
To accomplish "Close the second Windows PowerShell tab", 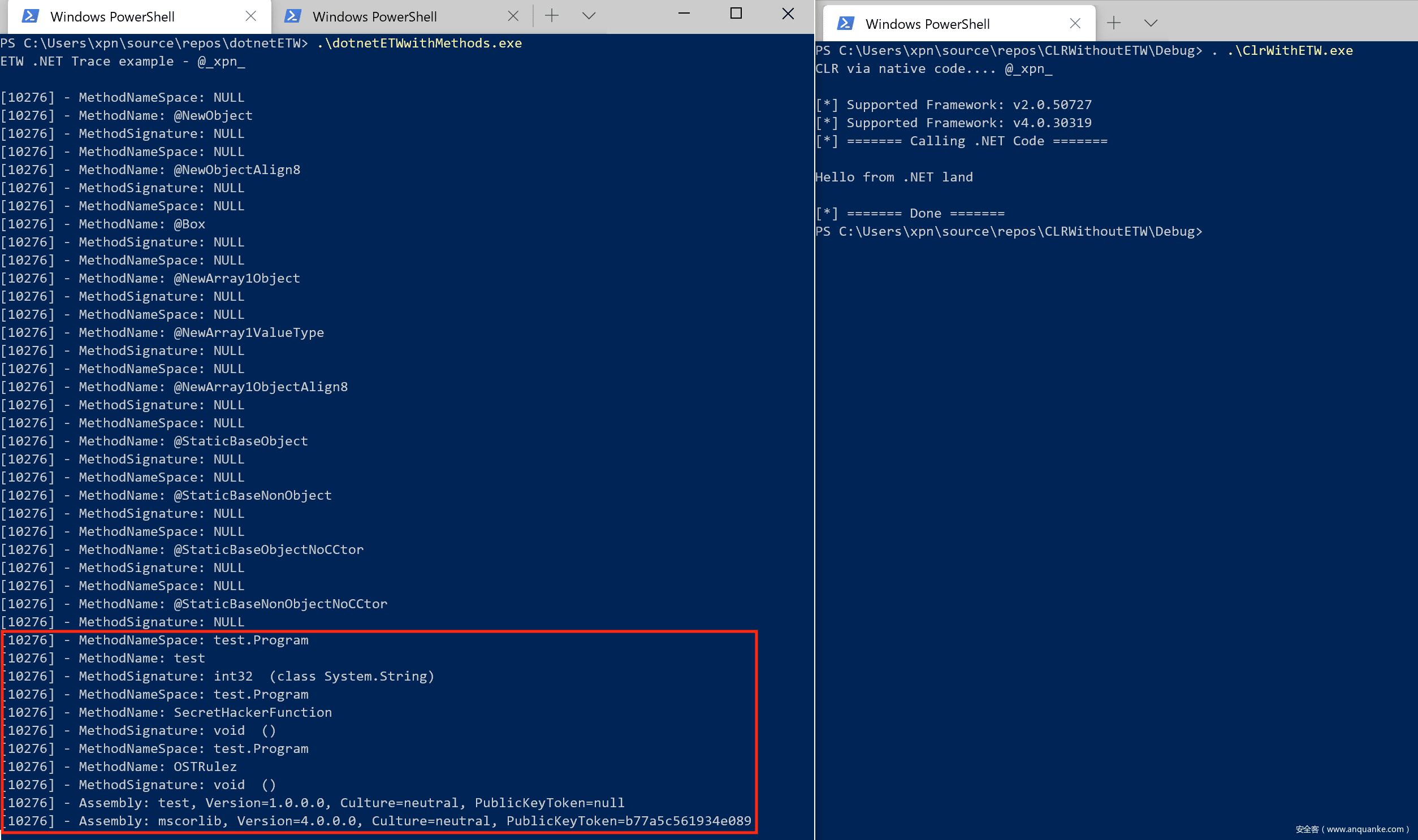I will point(513,16).
